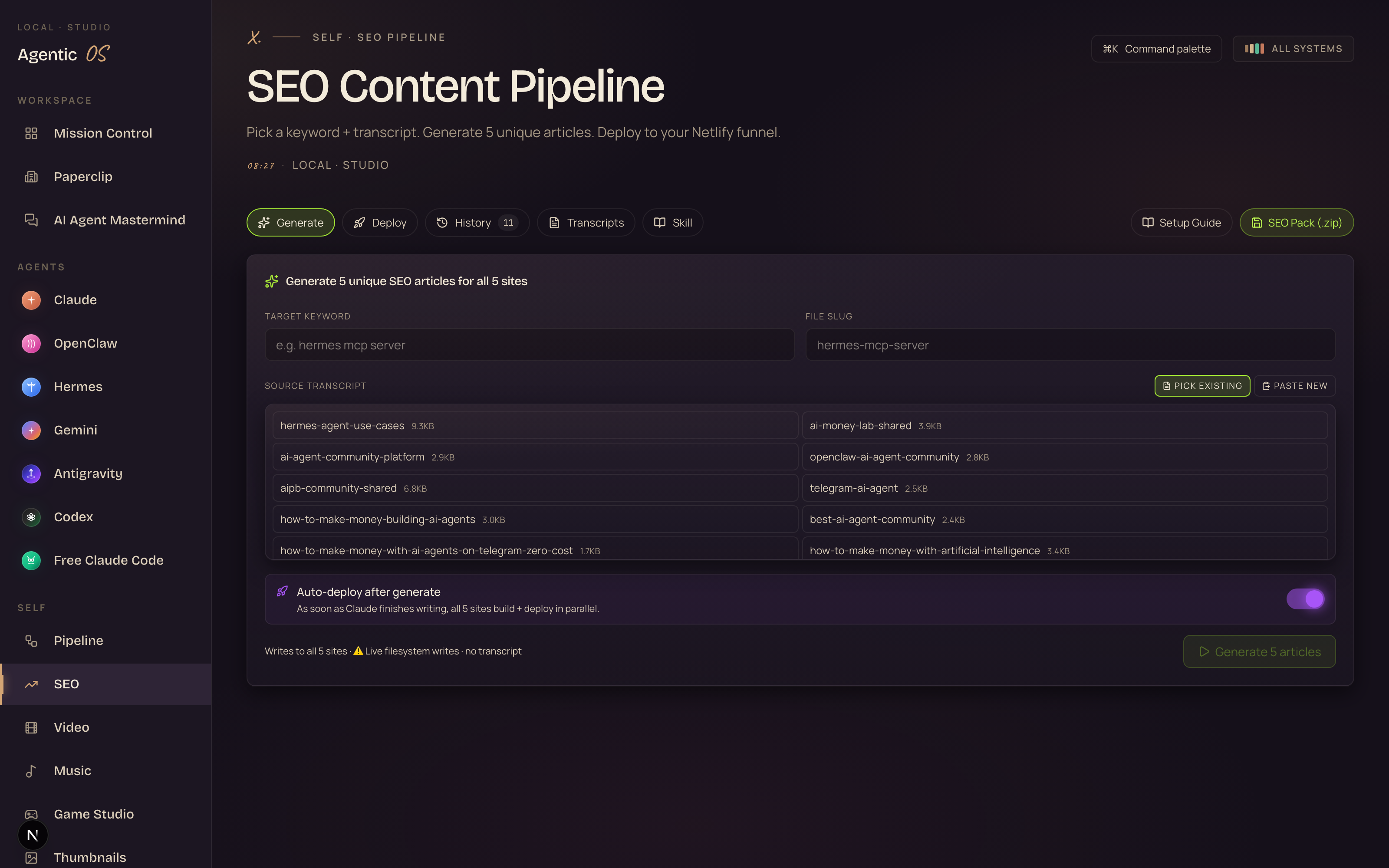
Task: Open the Setup Guide
Action: coord(1181,223)
